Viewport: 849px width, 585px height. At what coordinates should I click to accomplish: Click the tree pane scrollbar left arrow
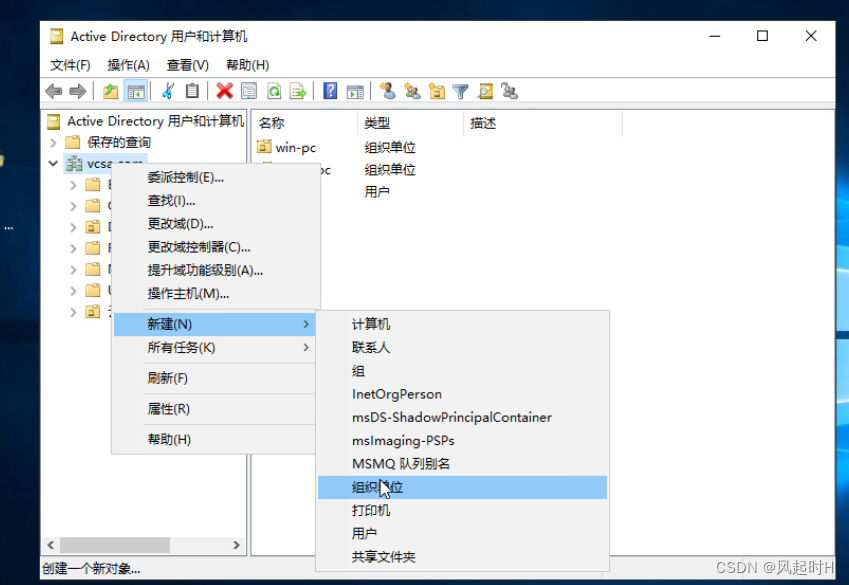coord(51,545)
